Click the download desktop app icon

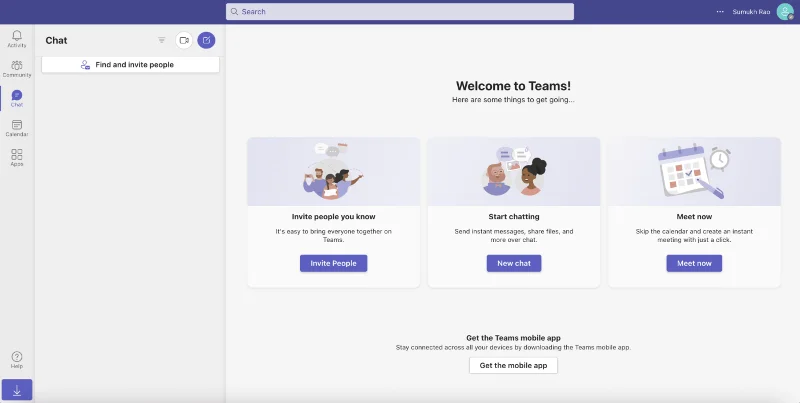click(17, 390)
